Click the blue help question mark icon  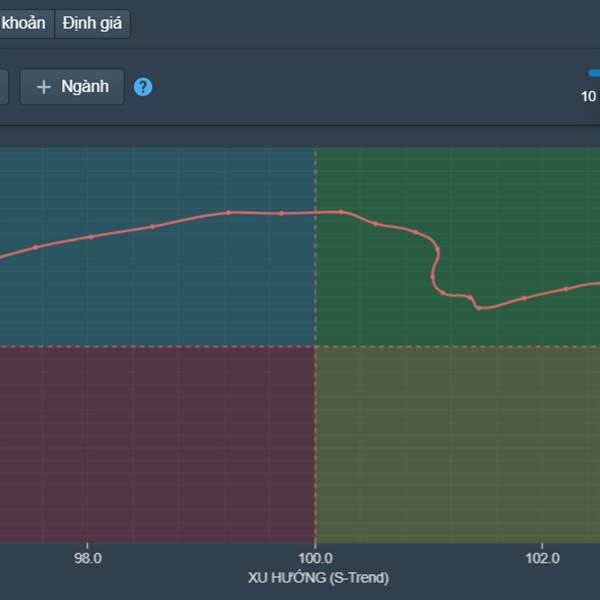(143, 87)
